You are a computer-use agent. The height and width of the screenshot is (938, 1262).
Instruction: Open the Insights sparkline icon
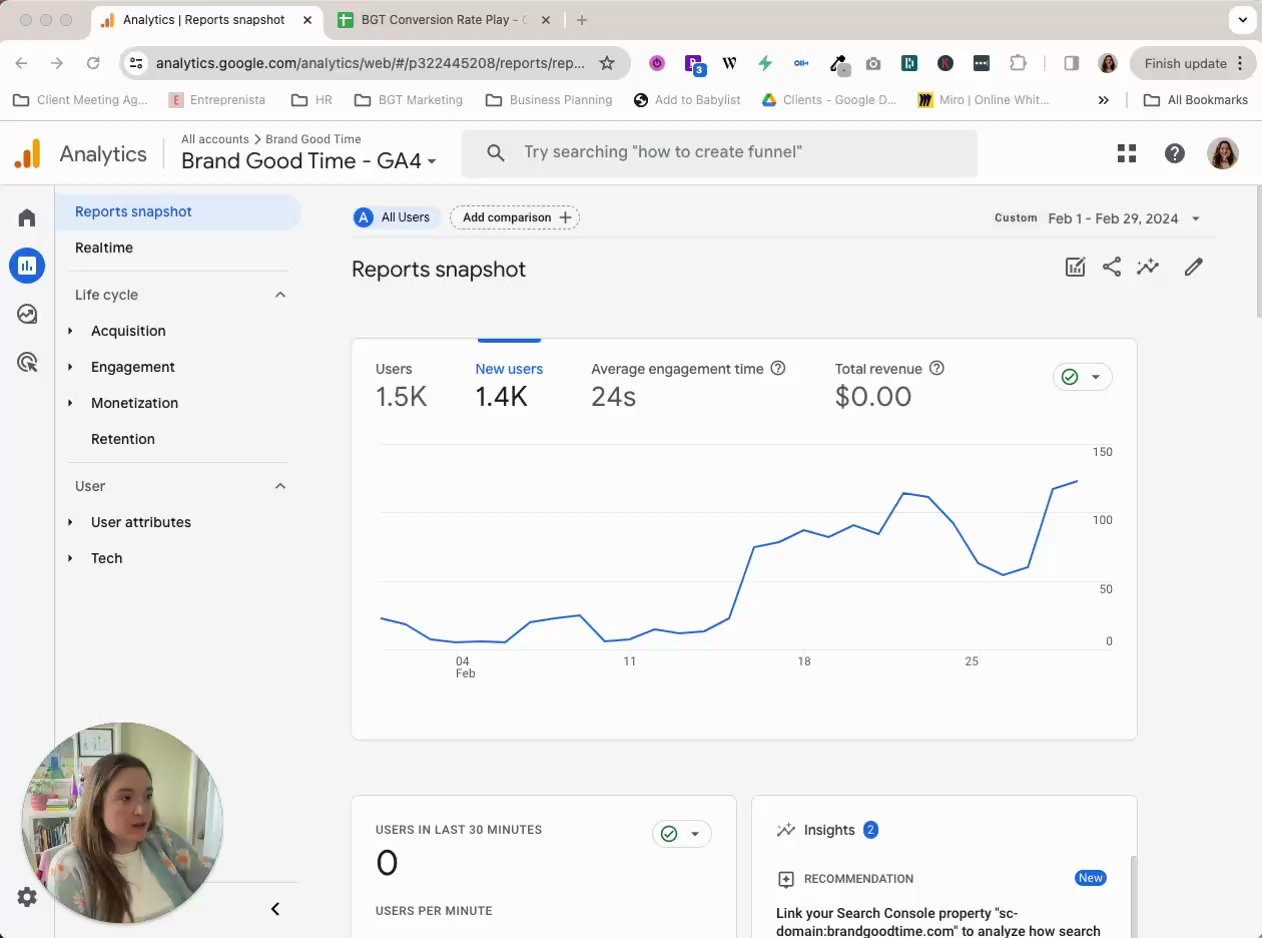pyautogui.click(x=1147, y=267)
